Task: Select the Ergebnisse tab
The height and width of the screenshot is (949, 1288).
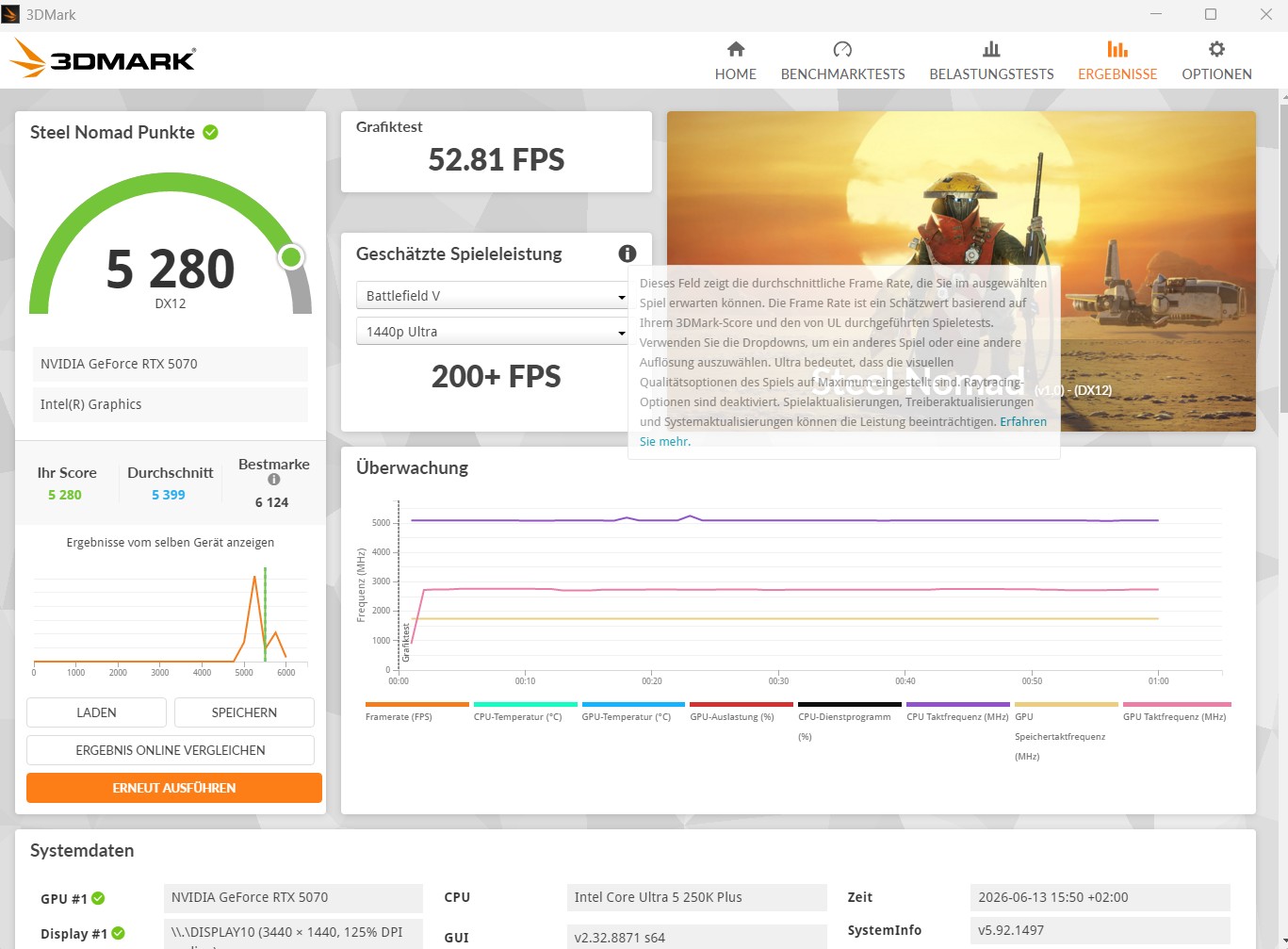Action: [x=1117, y=61]
